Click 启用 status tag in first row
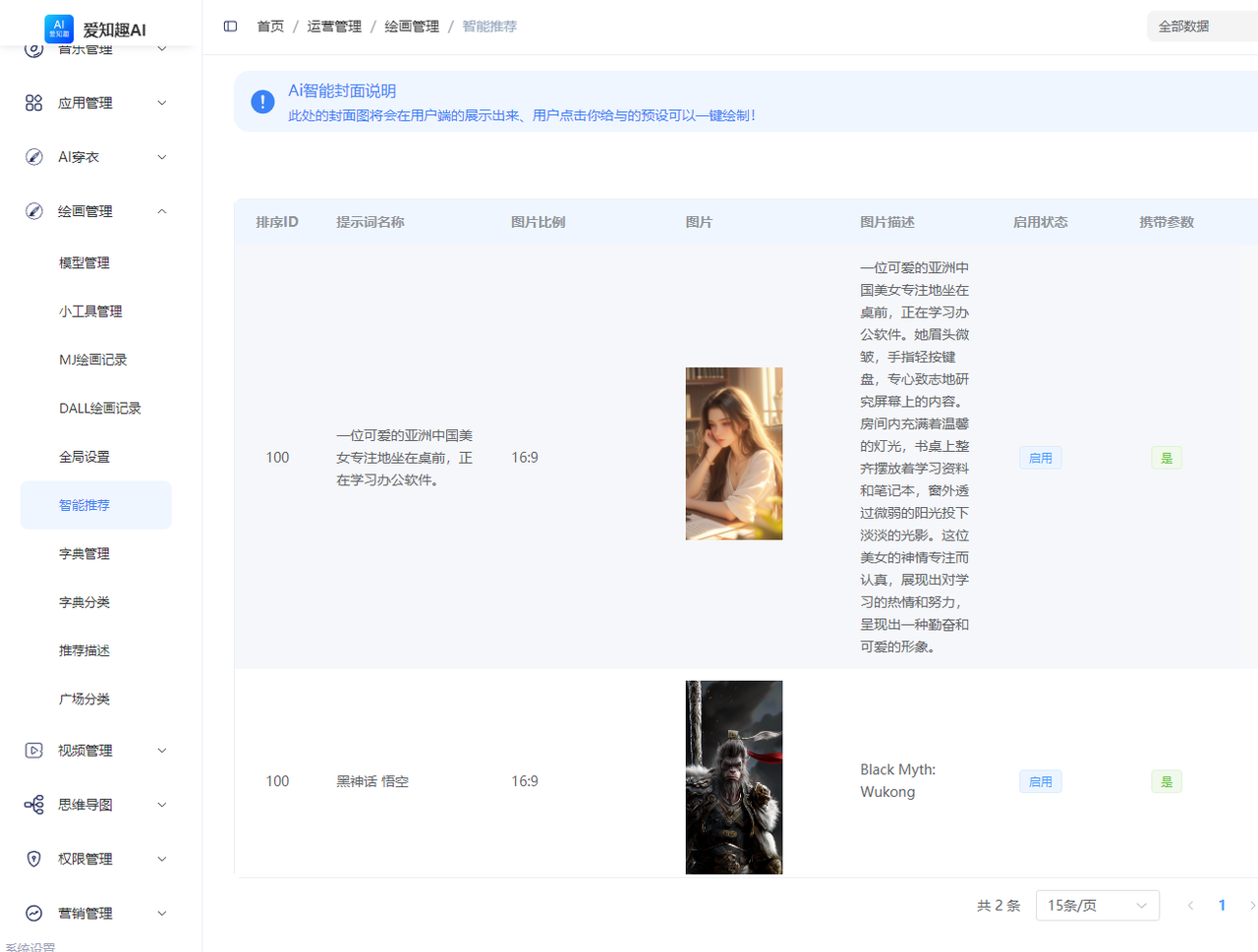The height and width of the screenshot is (952, 1258). click(1041, 458)
